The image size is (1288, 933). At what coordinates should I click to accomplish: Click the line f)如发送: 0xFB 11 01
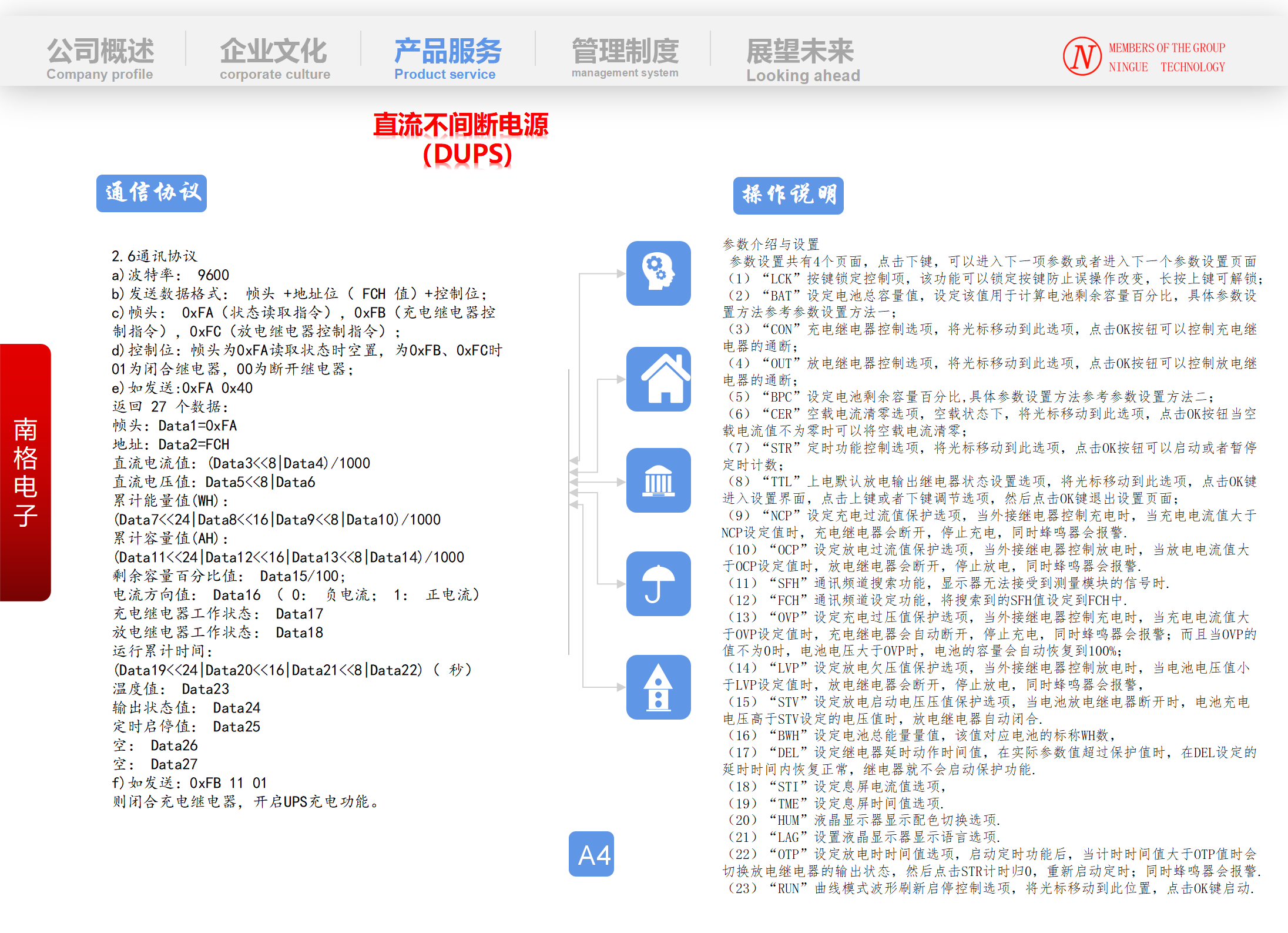pos(190,783)
